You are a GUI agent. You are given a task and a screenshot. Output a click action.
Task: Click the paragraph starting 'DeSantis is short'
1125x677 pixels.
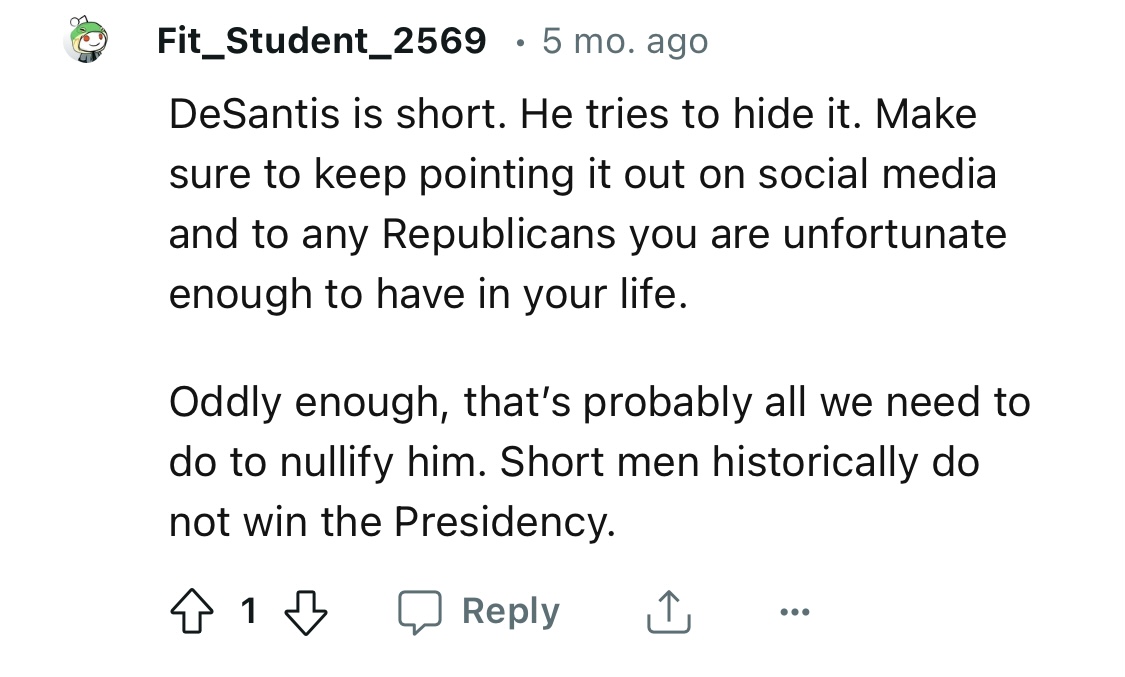(x=588, y=204)
